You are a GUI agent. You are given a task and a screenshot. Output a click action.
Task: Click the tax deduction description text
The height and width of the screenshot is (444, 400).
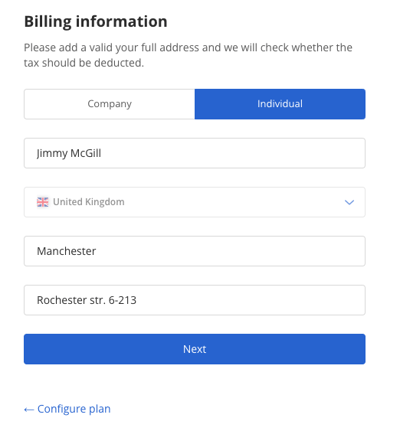coord(188,55)
